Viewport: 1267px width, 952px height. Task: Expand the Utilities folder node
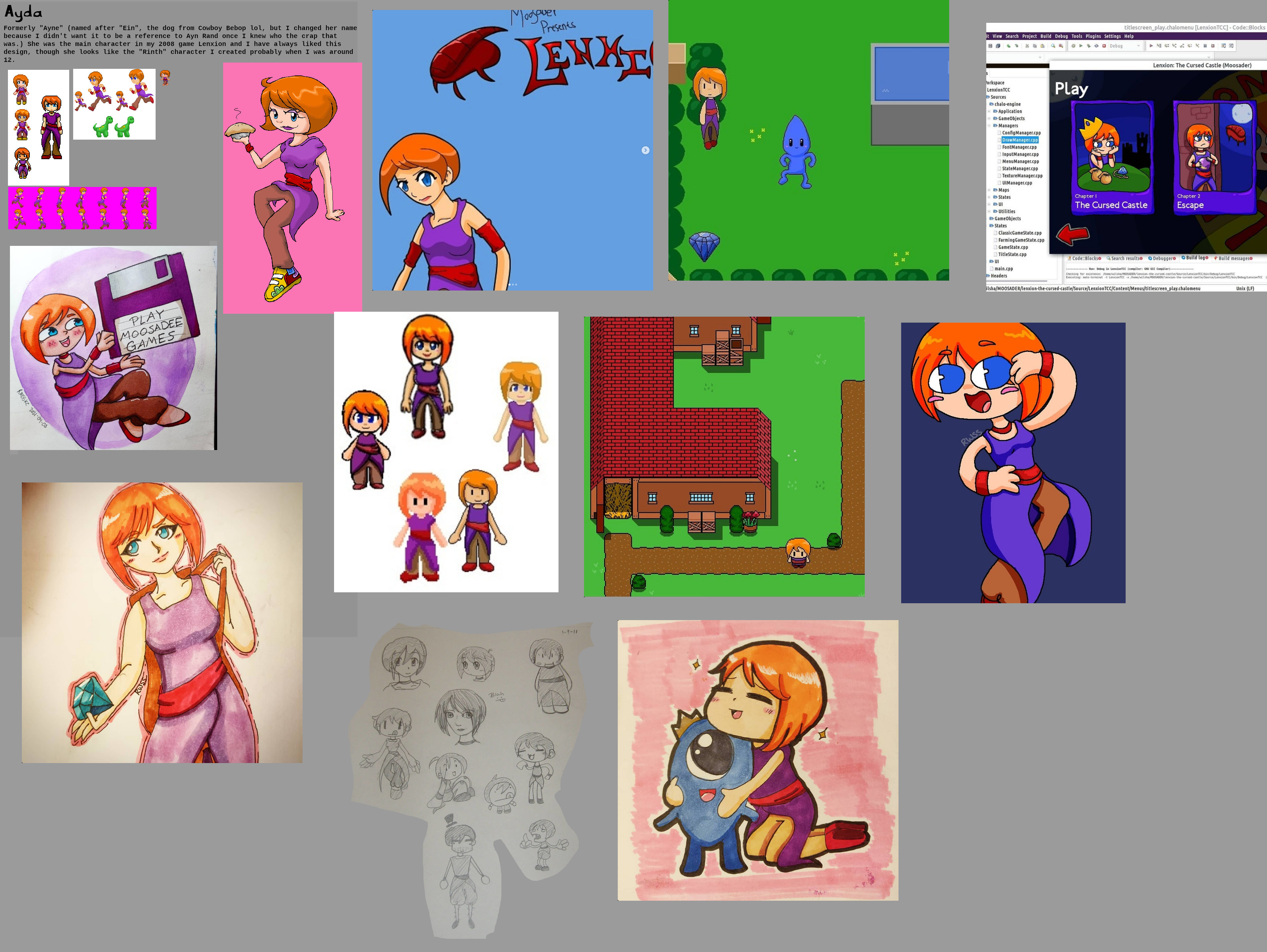[989, 212]
